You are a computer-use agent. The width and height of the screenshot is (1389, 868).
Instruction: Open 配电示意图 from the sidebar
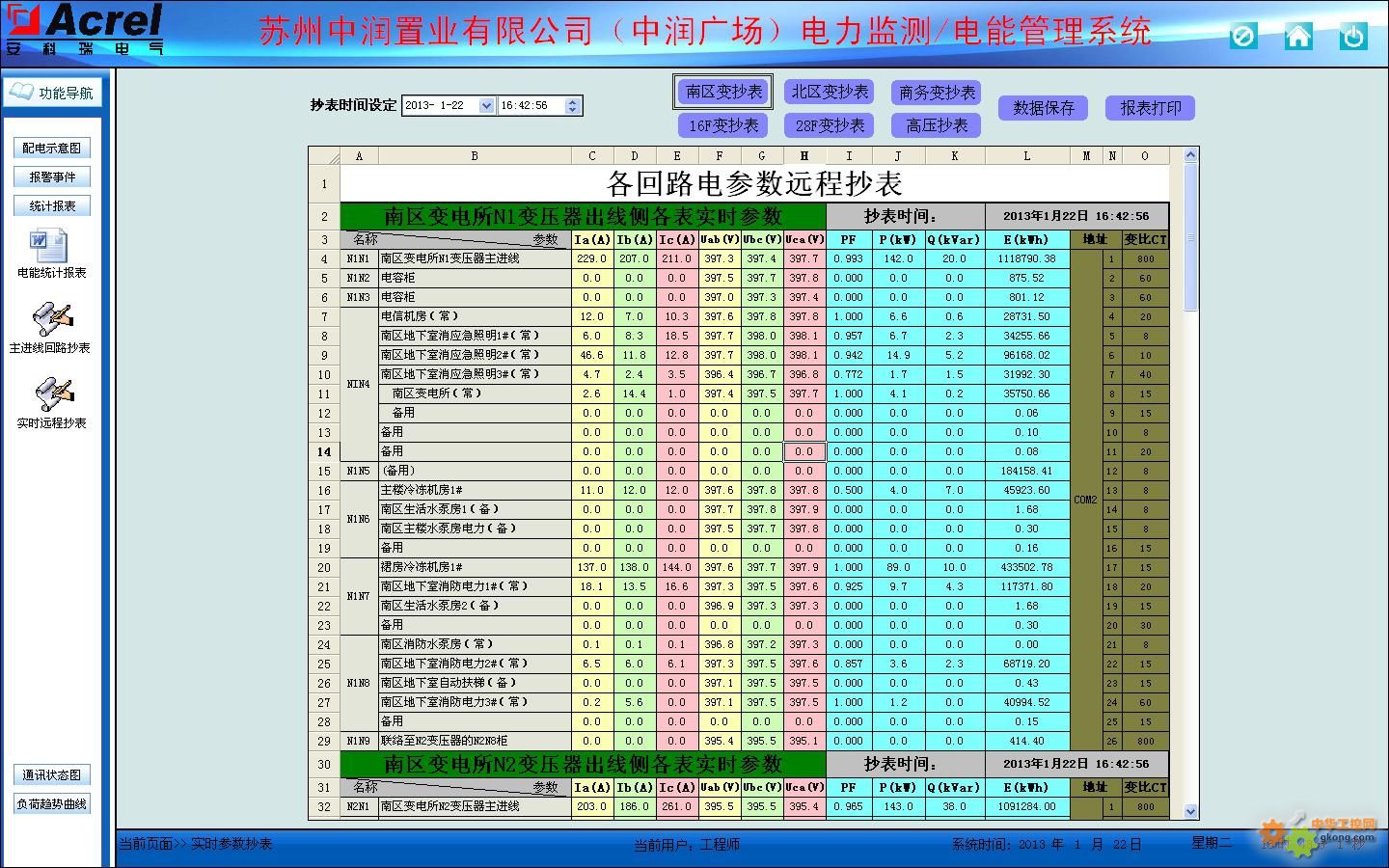(x=52, y=148)
